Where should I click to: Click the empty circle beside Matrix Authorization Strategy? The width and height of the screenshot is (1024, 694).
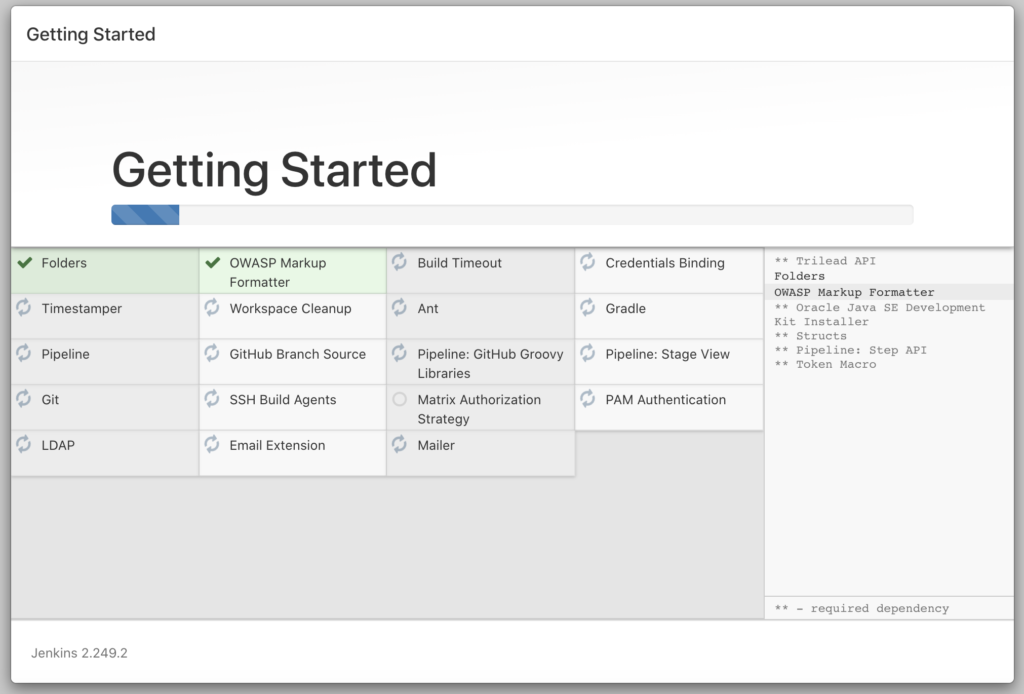click(x=400, y=399)
